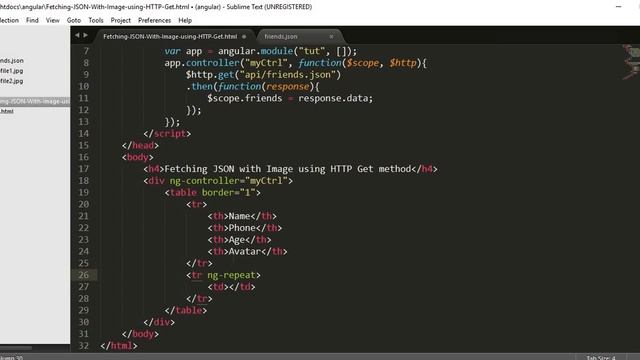This screenshot has width=640, height=360.
Task: Click on the Name table header line
Action: pyautogui.click(x=242, y=216)
